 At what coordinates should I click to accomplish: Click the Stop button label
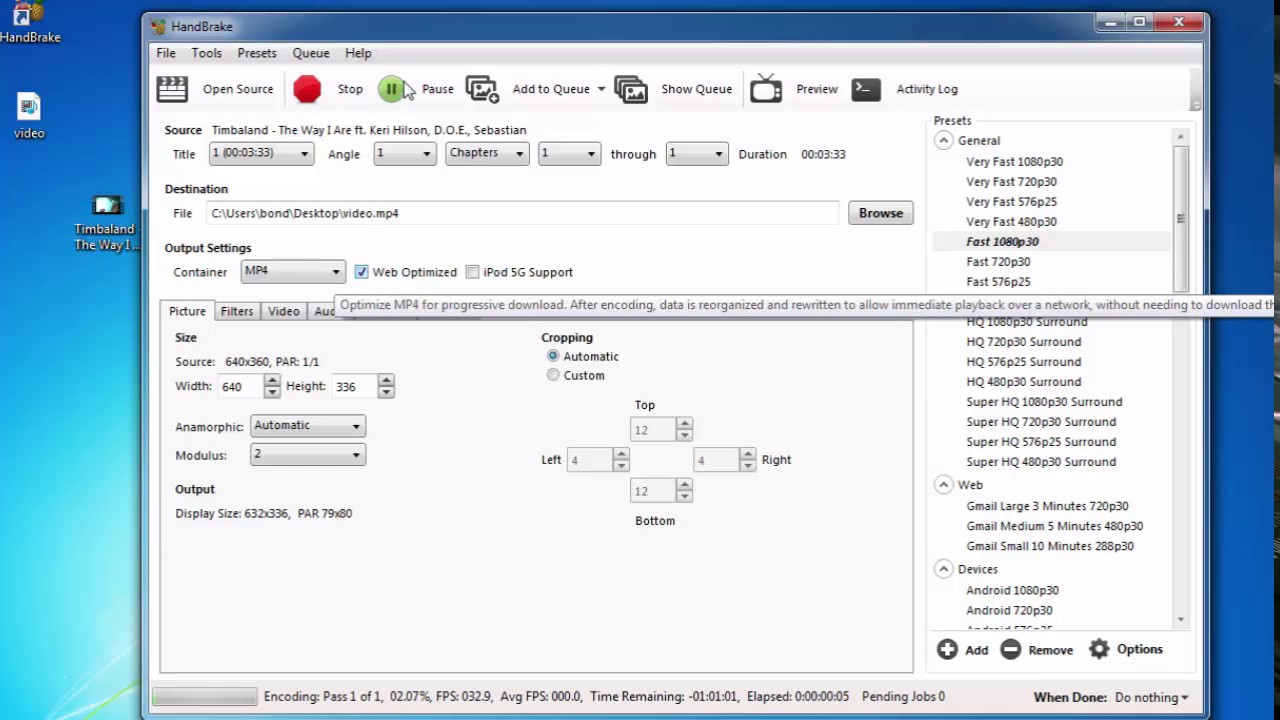[350, 89]
